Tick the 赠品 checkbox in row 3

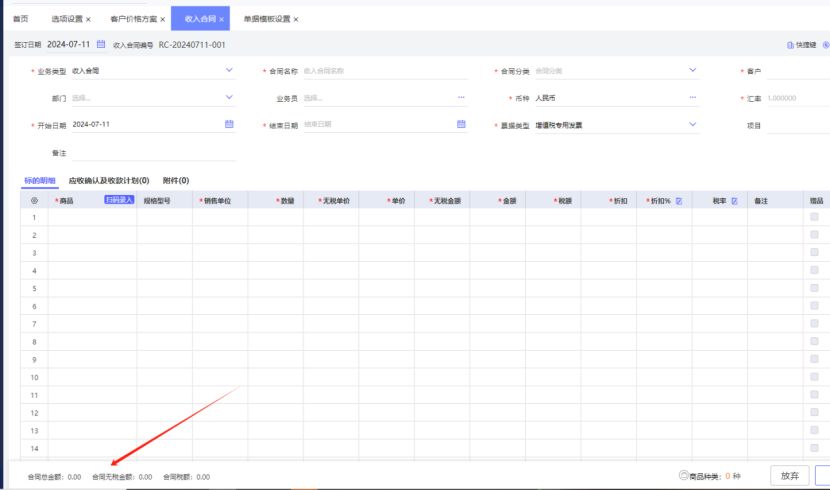tap(814, 253)
